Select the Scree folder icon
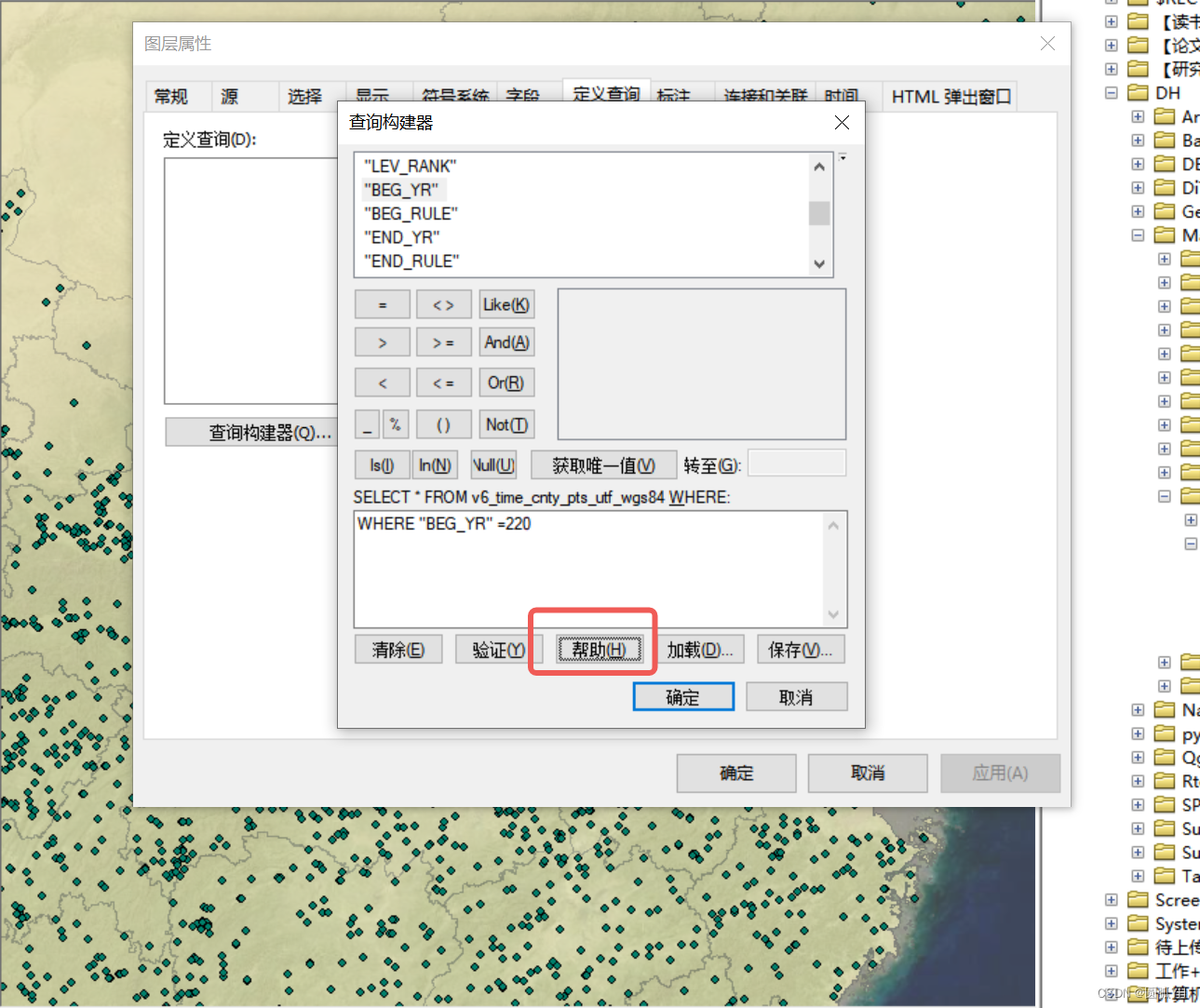 tap(1138, 900)
